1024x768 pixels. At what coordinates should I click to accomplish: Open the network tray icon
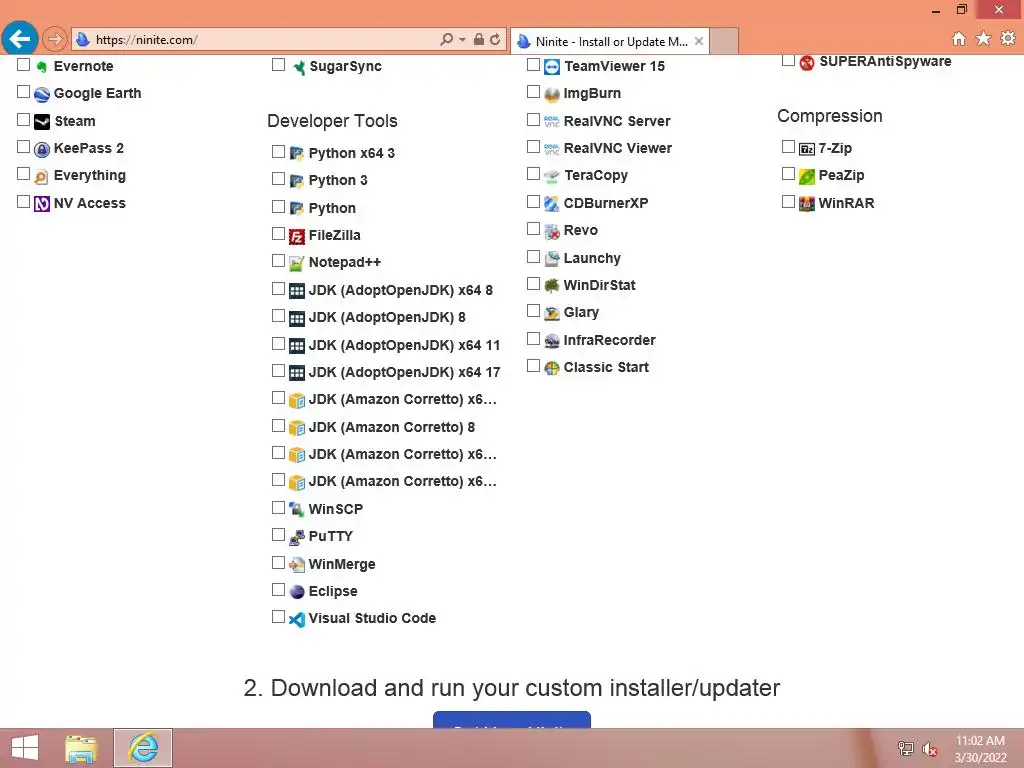tap(905, 748)
